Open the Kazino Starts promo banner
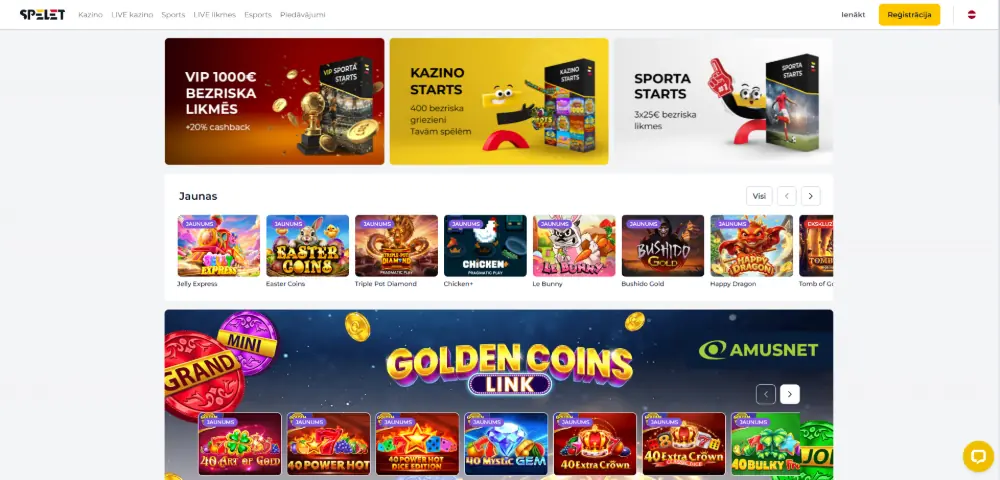Image resolution: width=1000 pixels, height=480 pixels. pos(499,101)
